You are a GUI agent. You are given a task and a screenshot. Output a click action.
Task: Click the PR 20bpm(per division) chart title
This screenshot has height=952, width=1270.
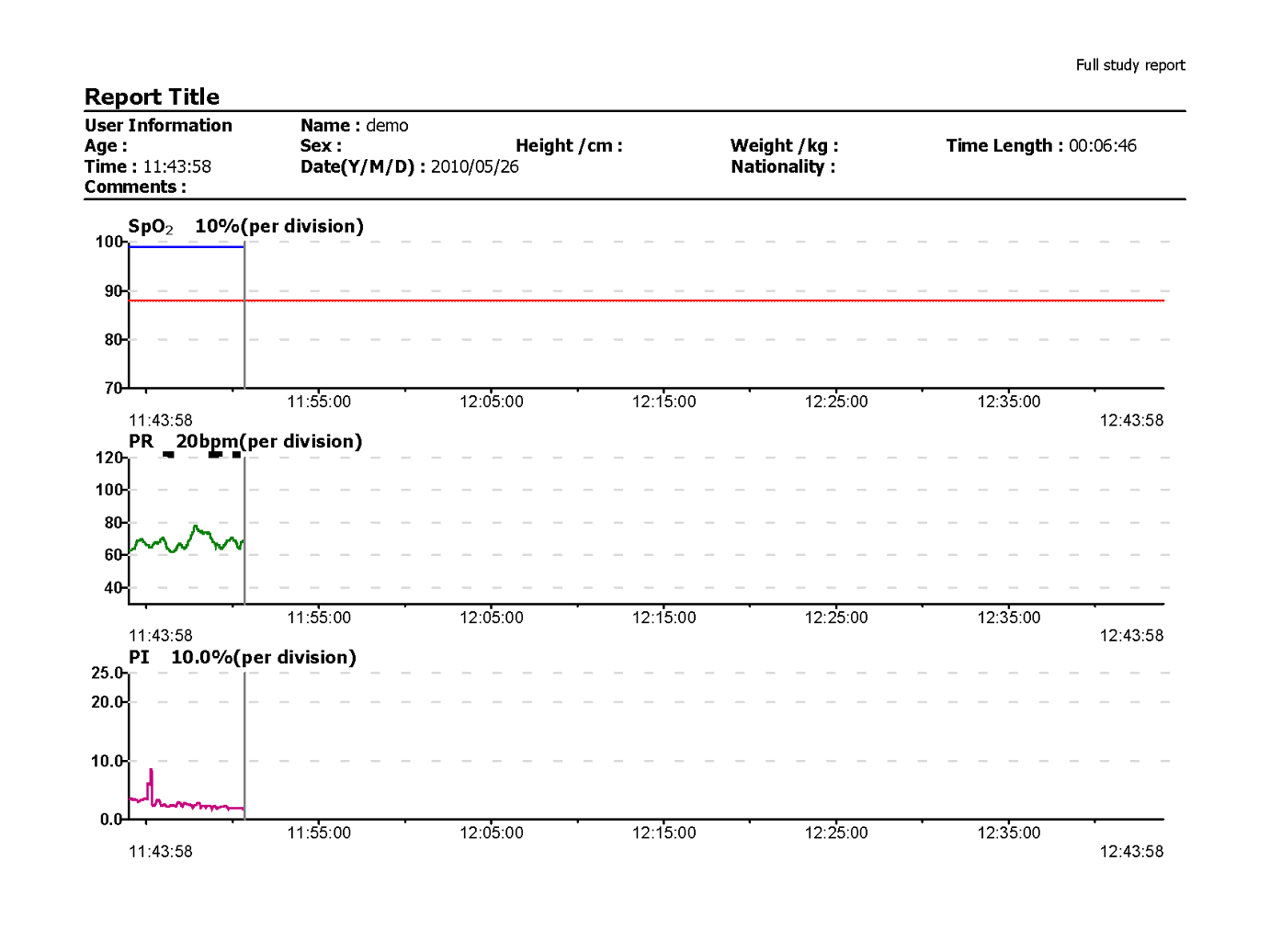tap(244, 442)
